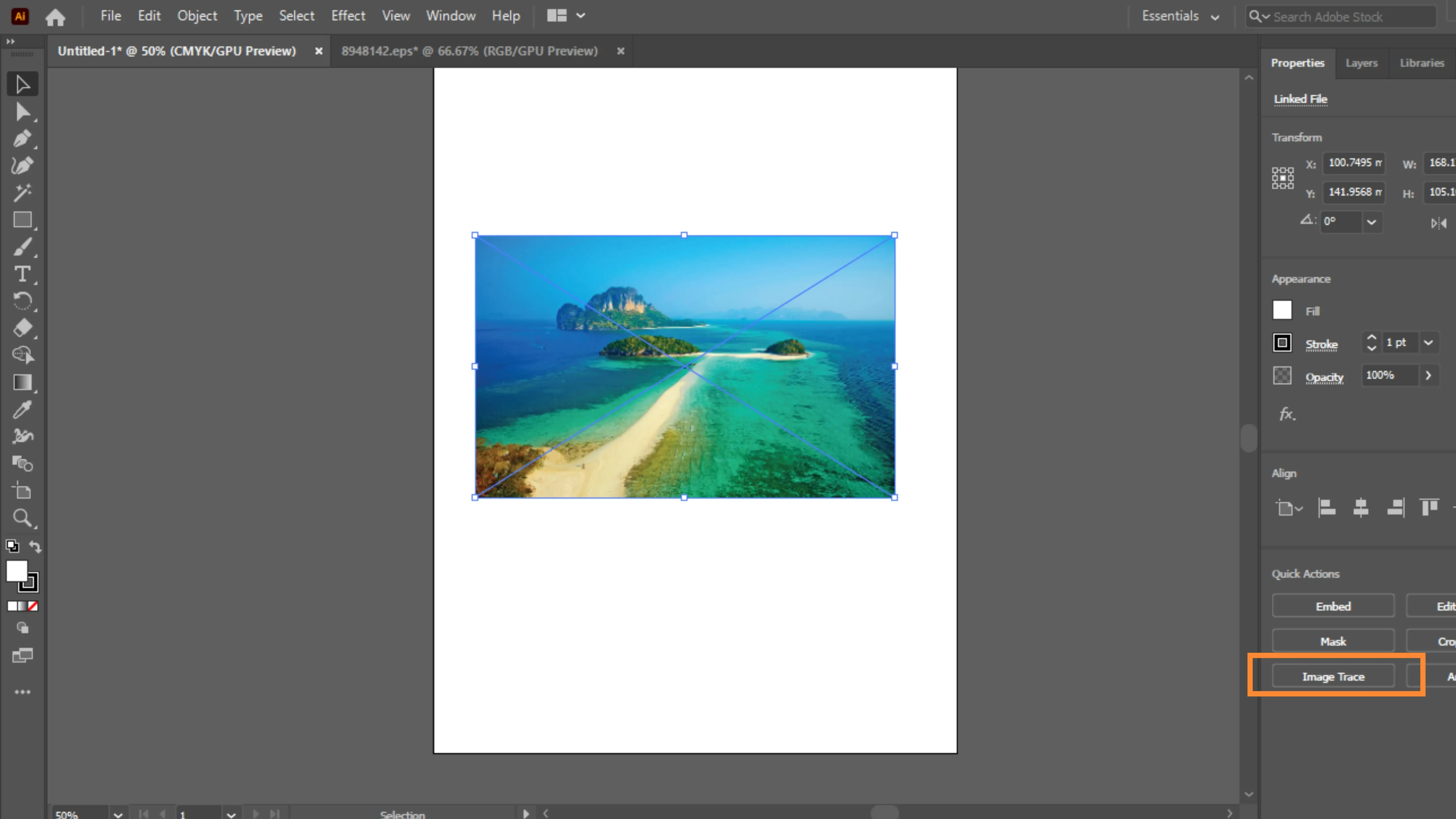Expand the Opacity options arrow

tap(1428, 375)
